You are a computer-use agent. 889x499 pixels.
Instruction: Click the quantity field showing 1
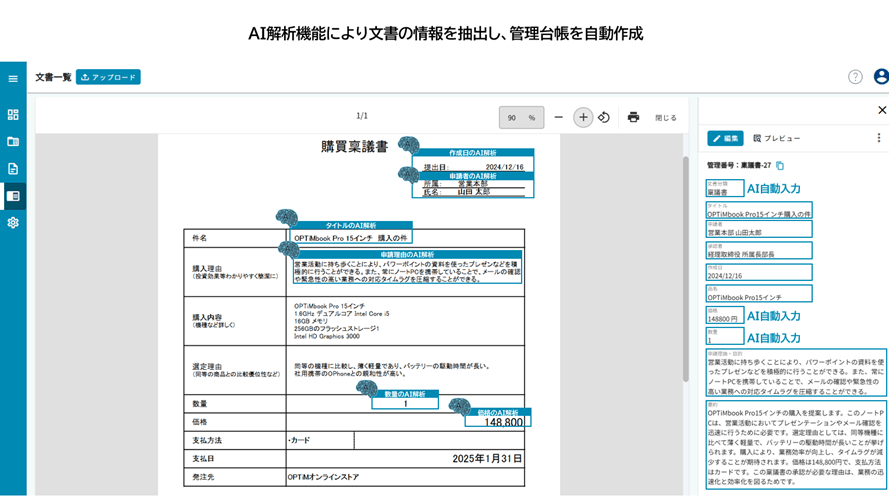[x=725, y=336]
